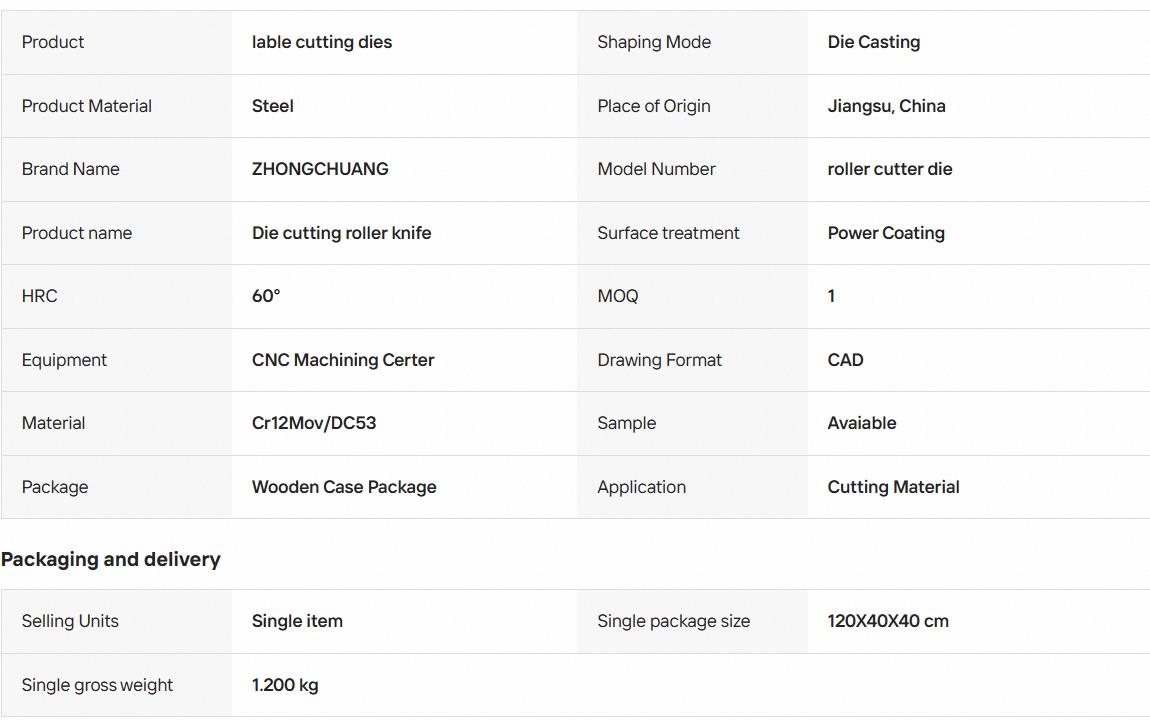Viewport: 1150px width, 720px height.
Task: Select the 'Avaiable' sample value
Action: [x=862, y=423]
